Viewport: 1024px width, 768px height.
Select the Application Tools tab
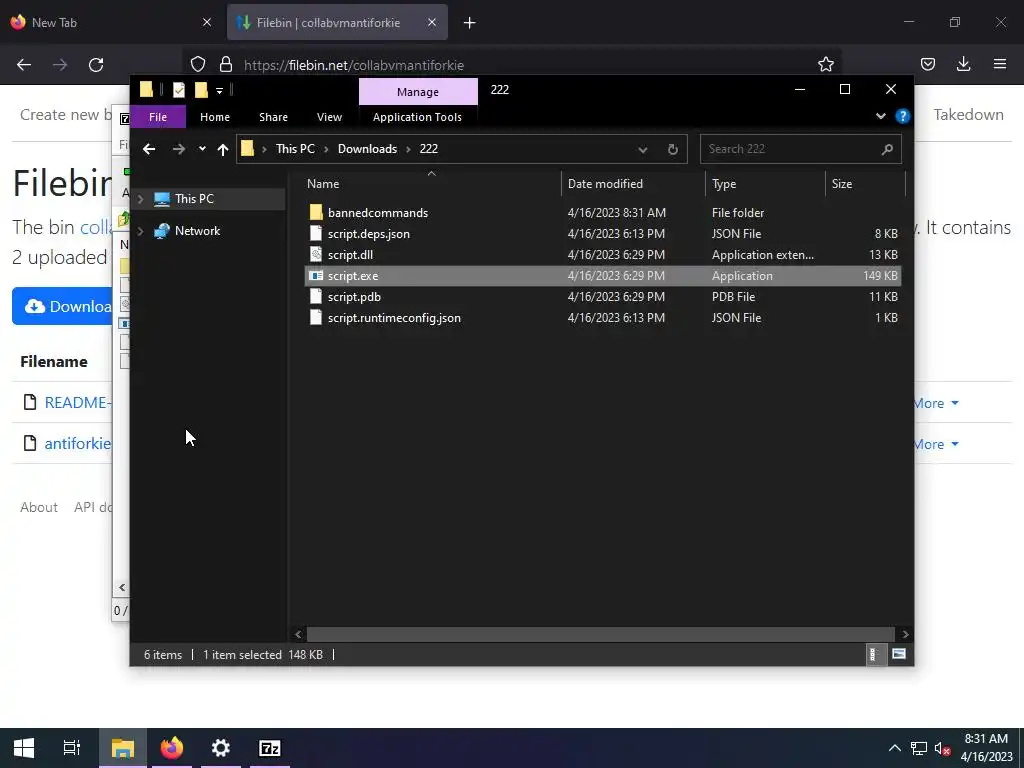tap(417, 117)
